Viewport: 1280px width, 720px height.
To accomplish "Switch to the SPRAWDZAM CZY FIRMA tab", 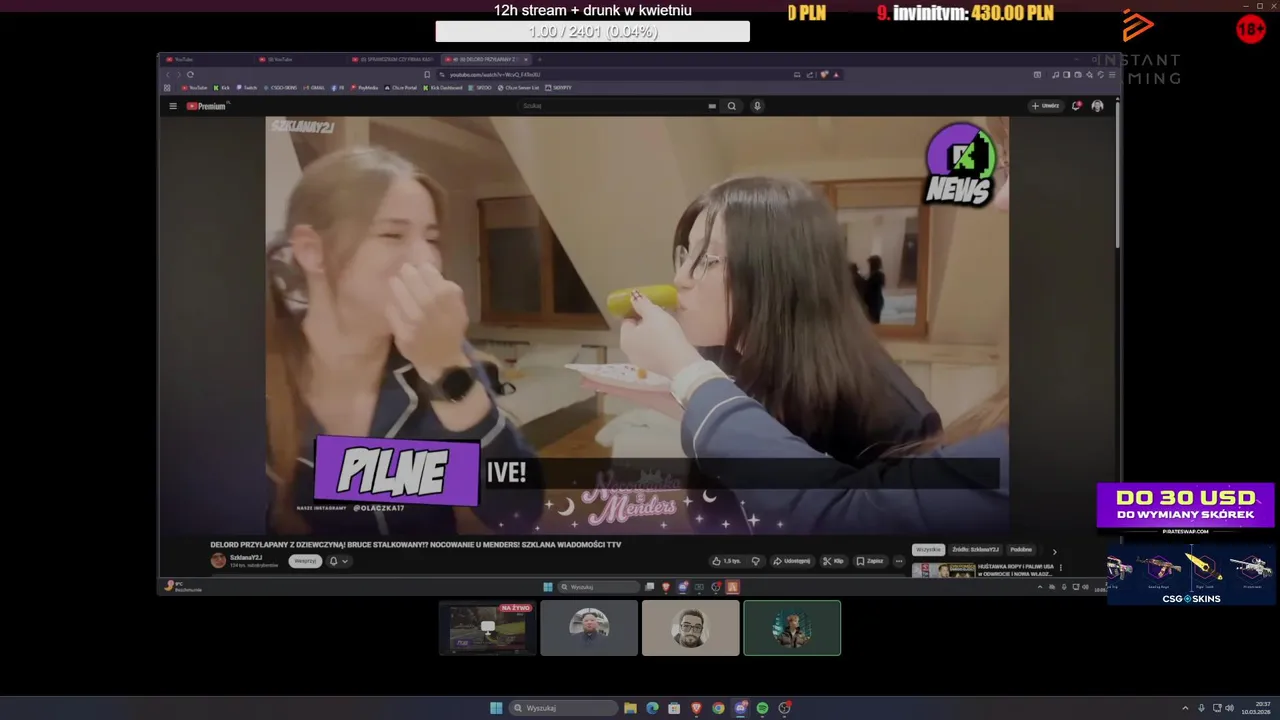I will [393, 59].
